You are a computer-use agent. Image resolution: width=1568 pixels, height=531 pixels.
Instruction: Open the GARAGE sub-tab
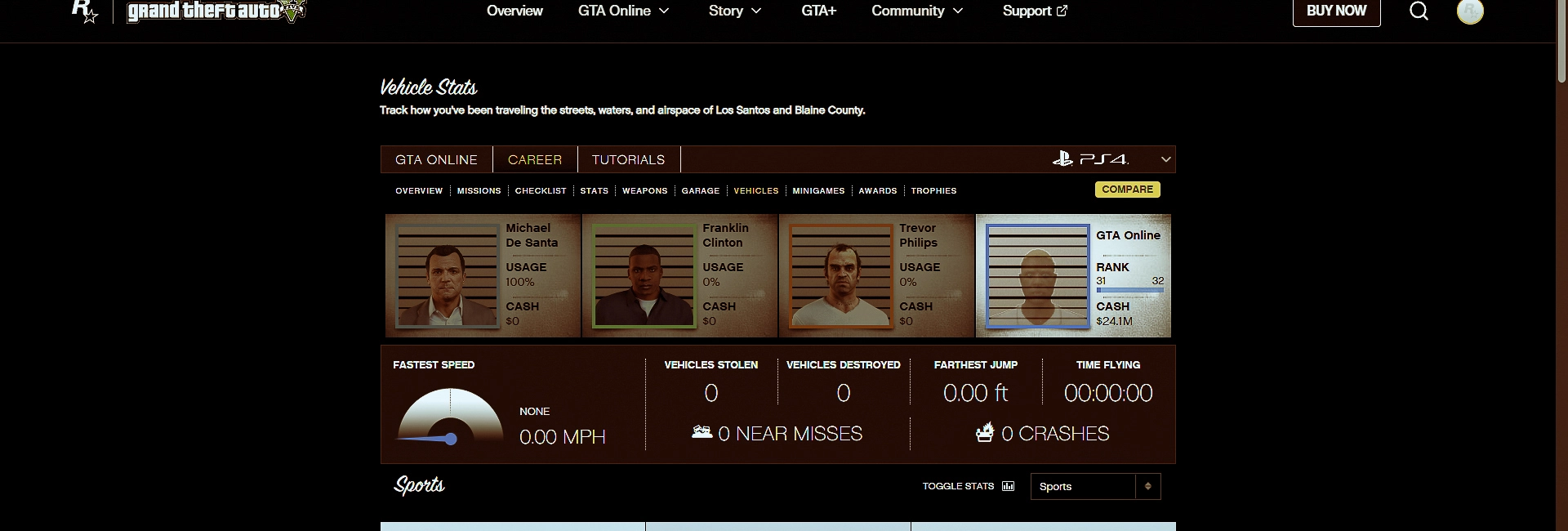coord(701,190)
